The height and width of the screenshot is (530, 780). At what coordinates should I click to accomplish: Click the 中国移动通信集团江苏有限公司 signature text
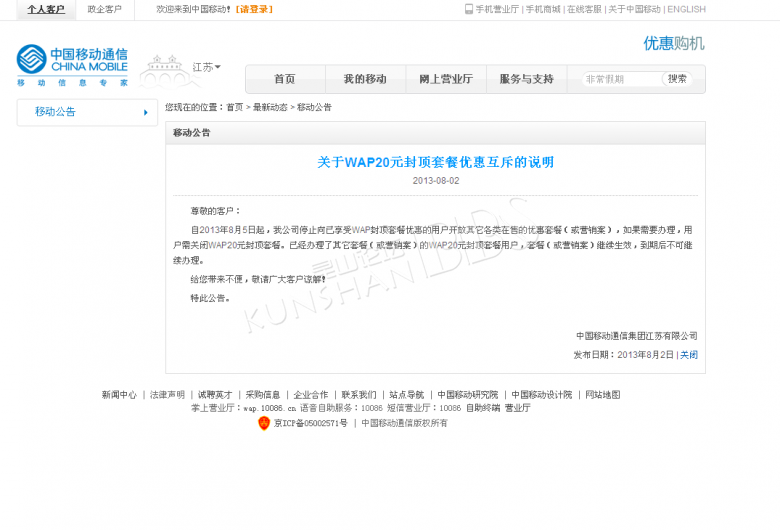(x=637, y=336)
